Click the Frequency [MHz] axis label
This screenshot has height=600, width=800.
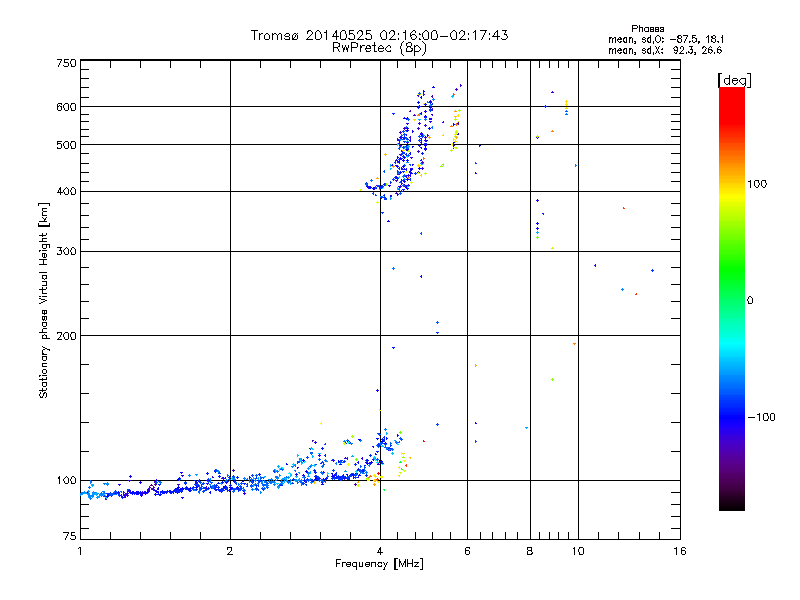pyautogui.click(x=379, y=565)
